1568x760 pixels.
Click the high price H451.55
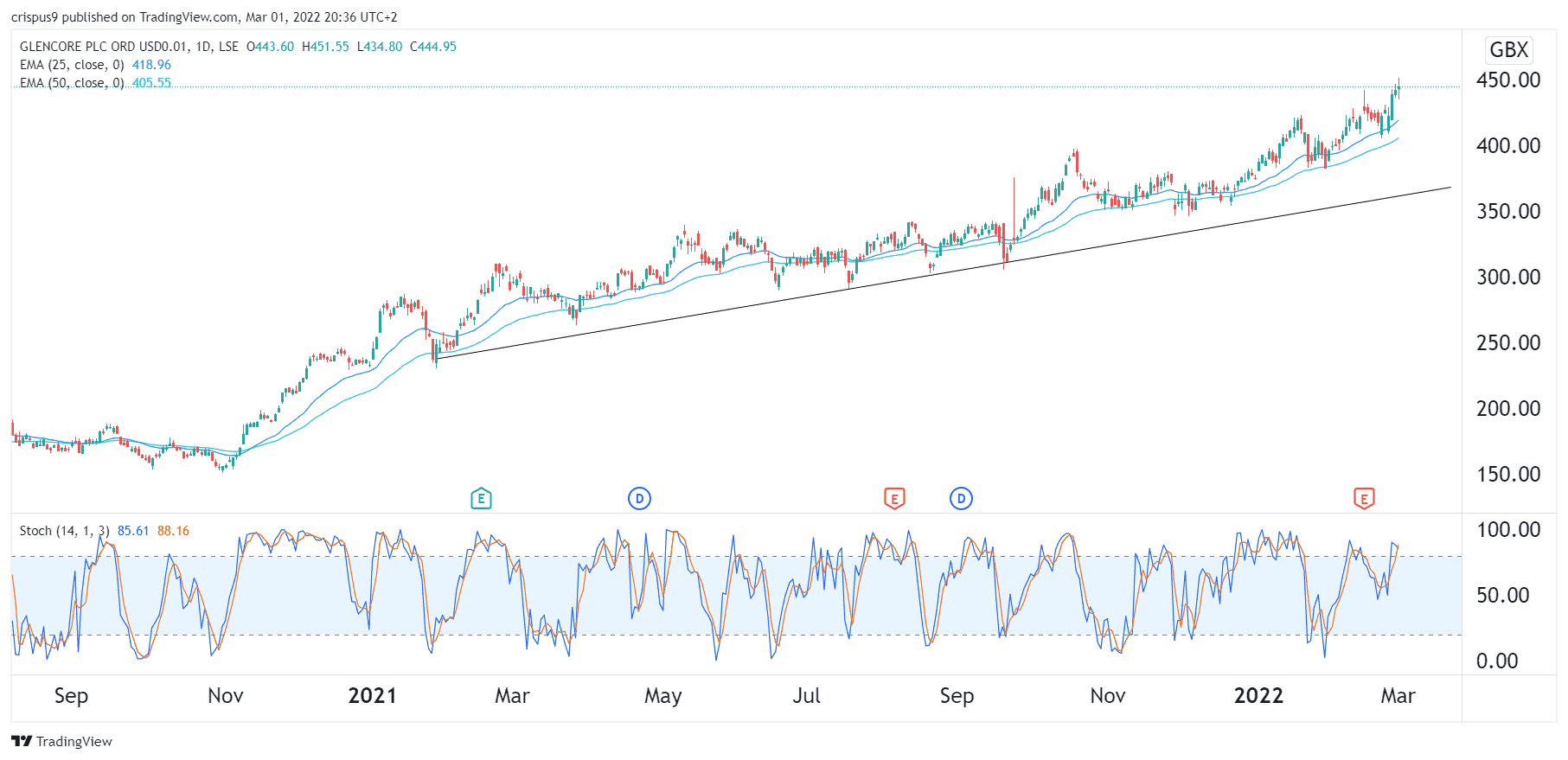(325, 47)
